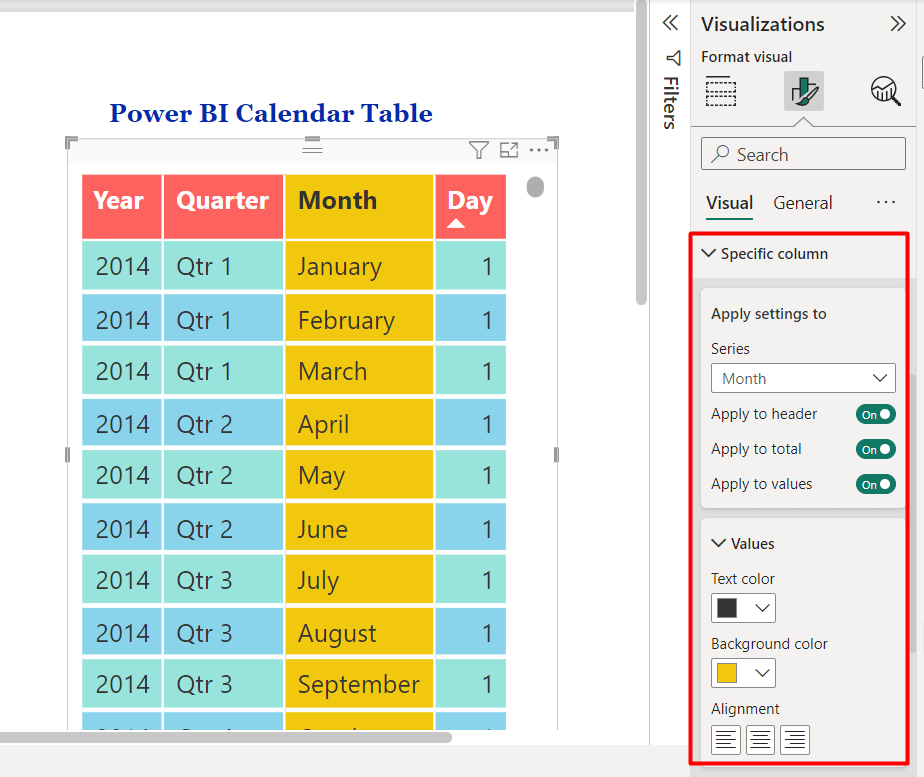Open the Build visual fields icon
Viewport: 924px width, 777px height.
[x=721, y=91]
